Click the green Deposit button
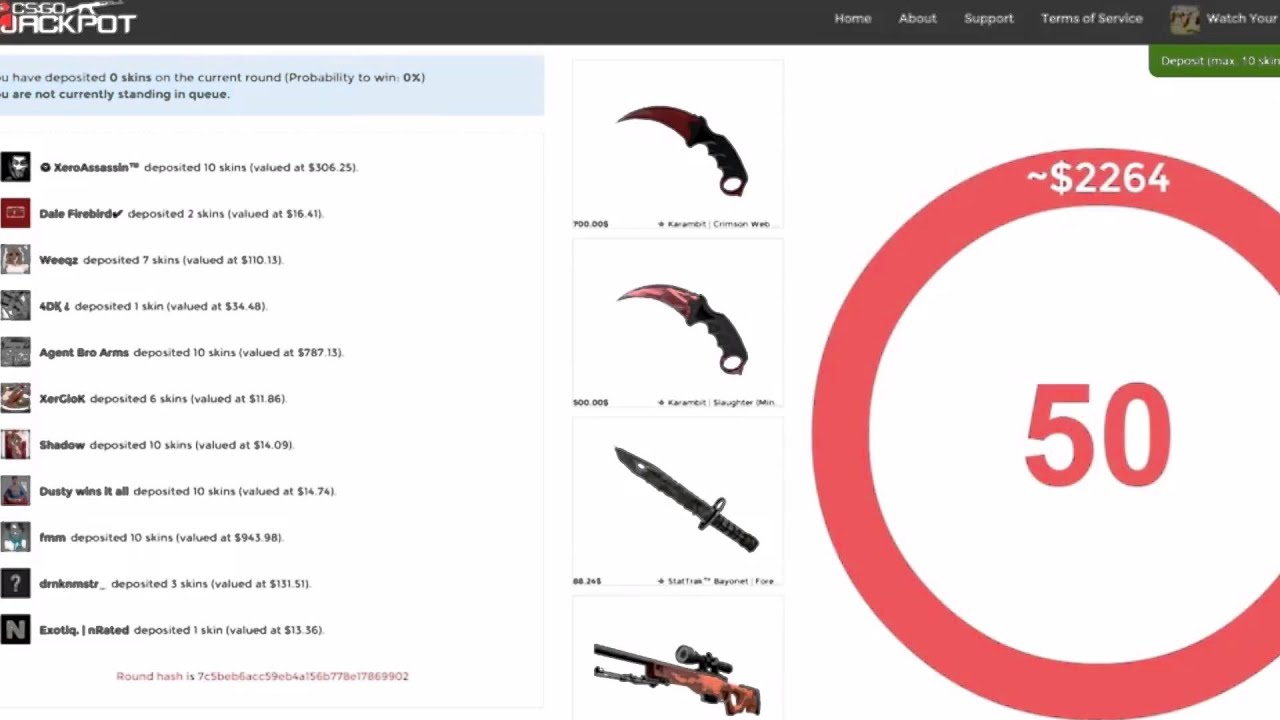 coord(1215,61)
